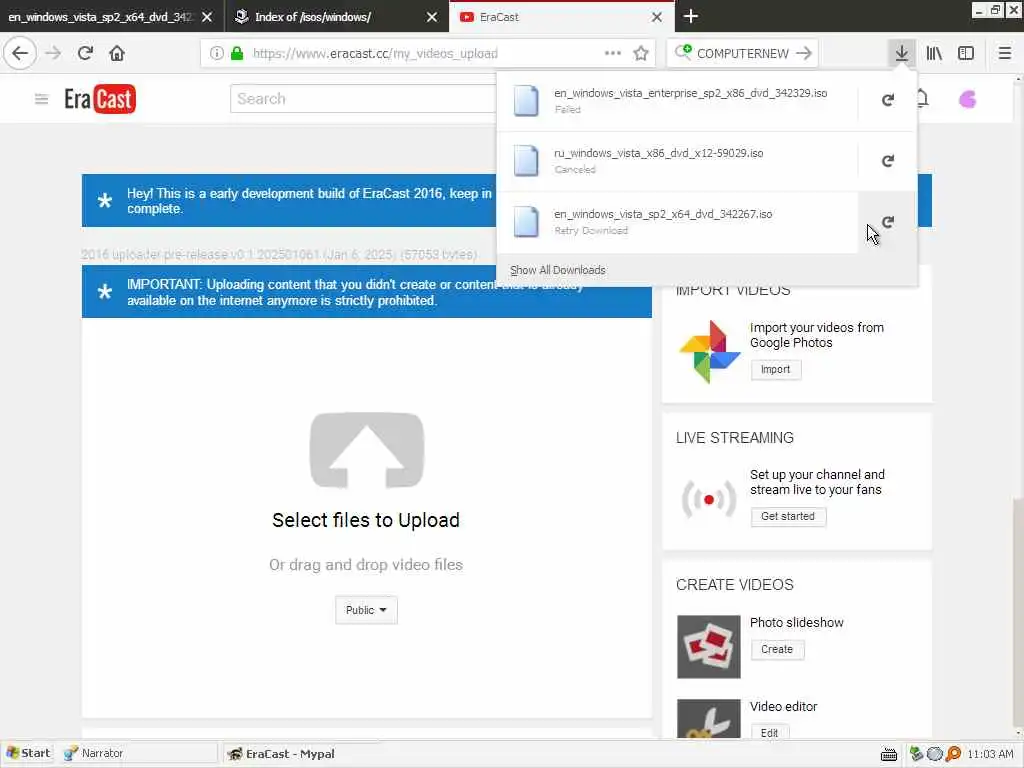Click the on-screen keyboard tray icon
The height and width of the screenshot is (768, 1024).
pos(889,754)
